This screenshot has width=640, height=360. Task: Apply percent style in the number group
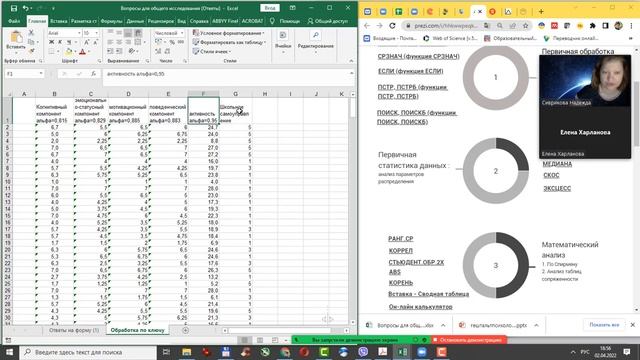[172, 42]
